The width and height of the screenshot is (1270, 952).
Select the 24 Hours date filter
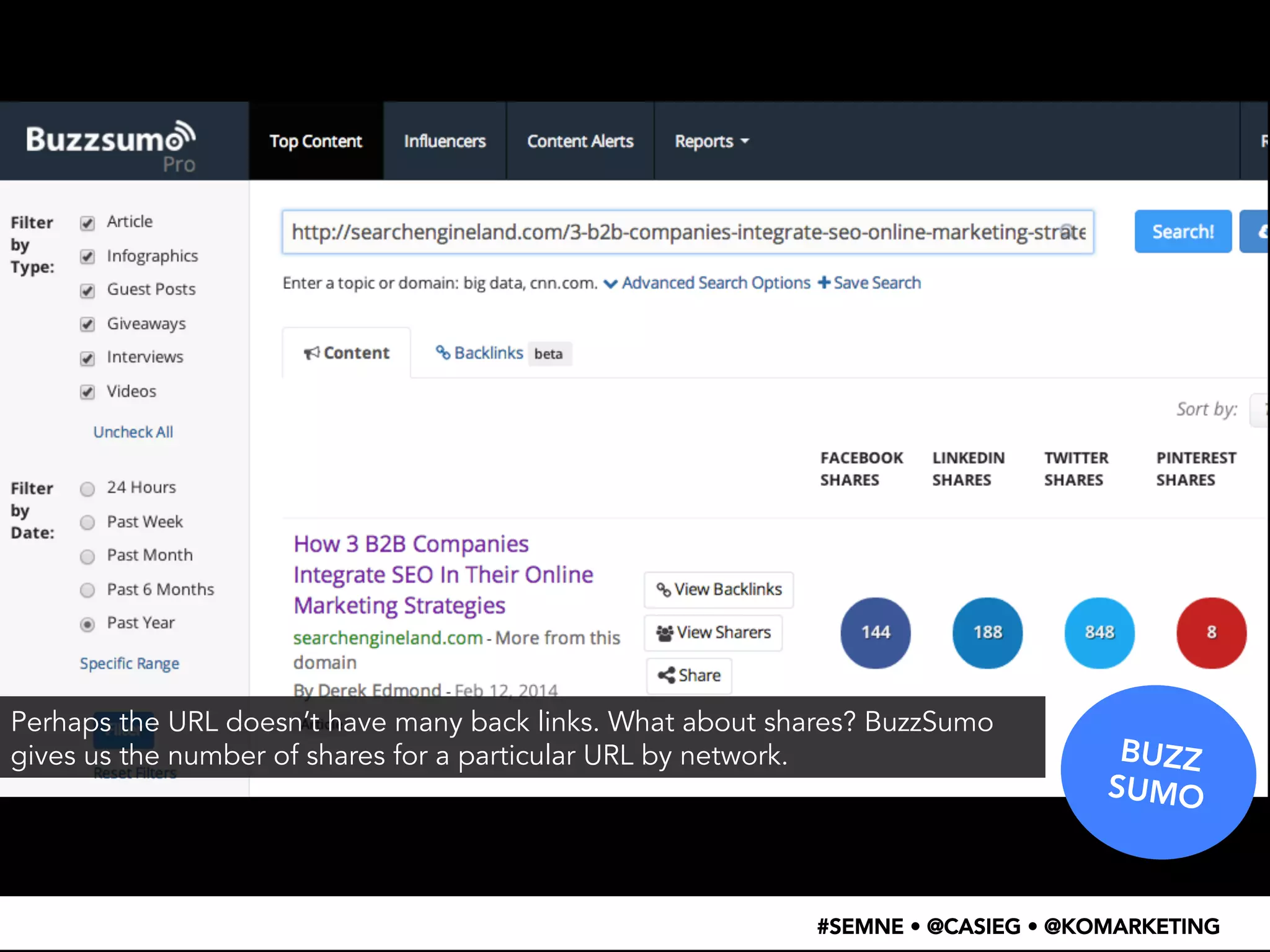pyautogui.click(x=87, y=489)
